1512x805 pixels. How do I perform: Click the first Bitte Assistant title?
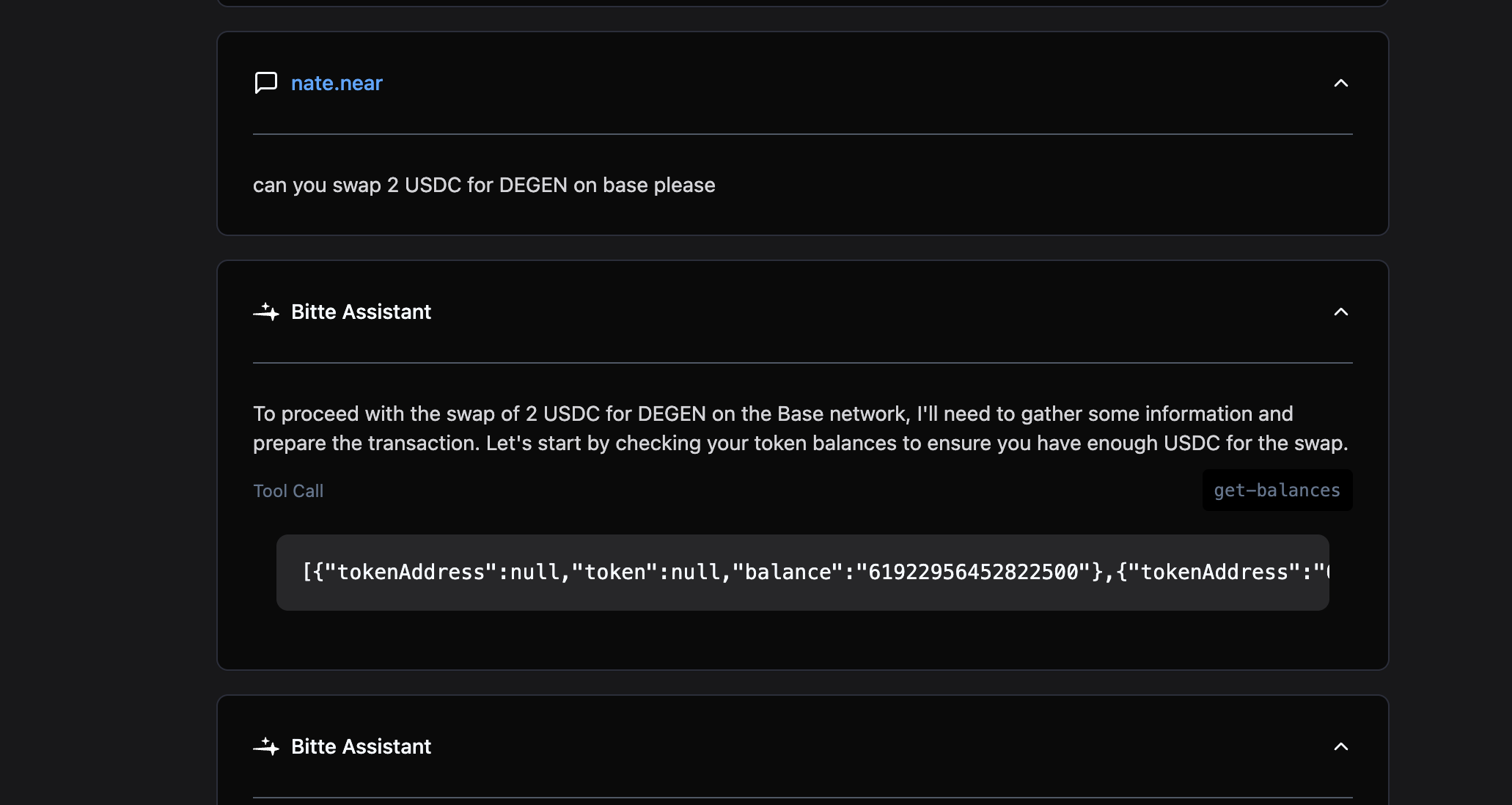[x=361, y=312]
